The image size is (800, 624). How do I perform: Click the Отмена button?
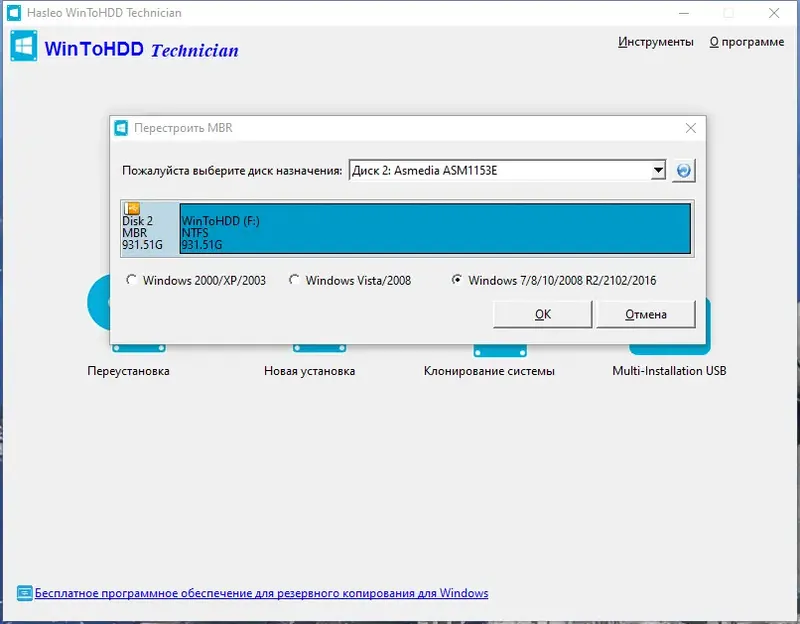pyautogui.click(x=645, y=314)
